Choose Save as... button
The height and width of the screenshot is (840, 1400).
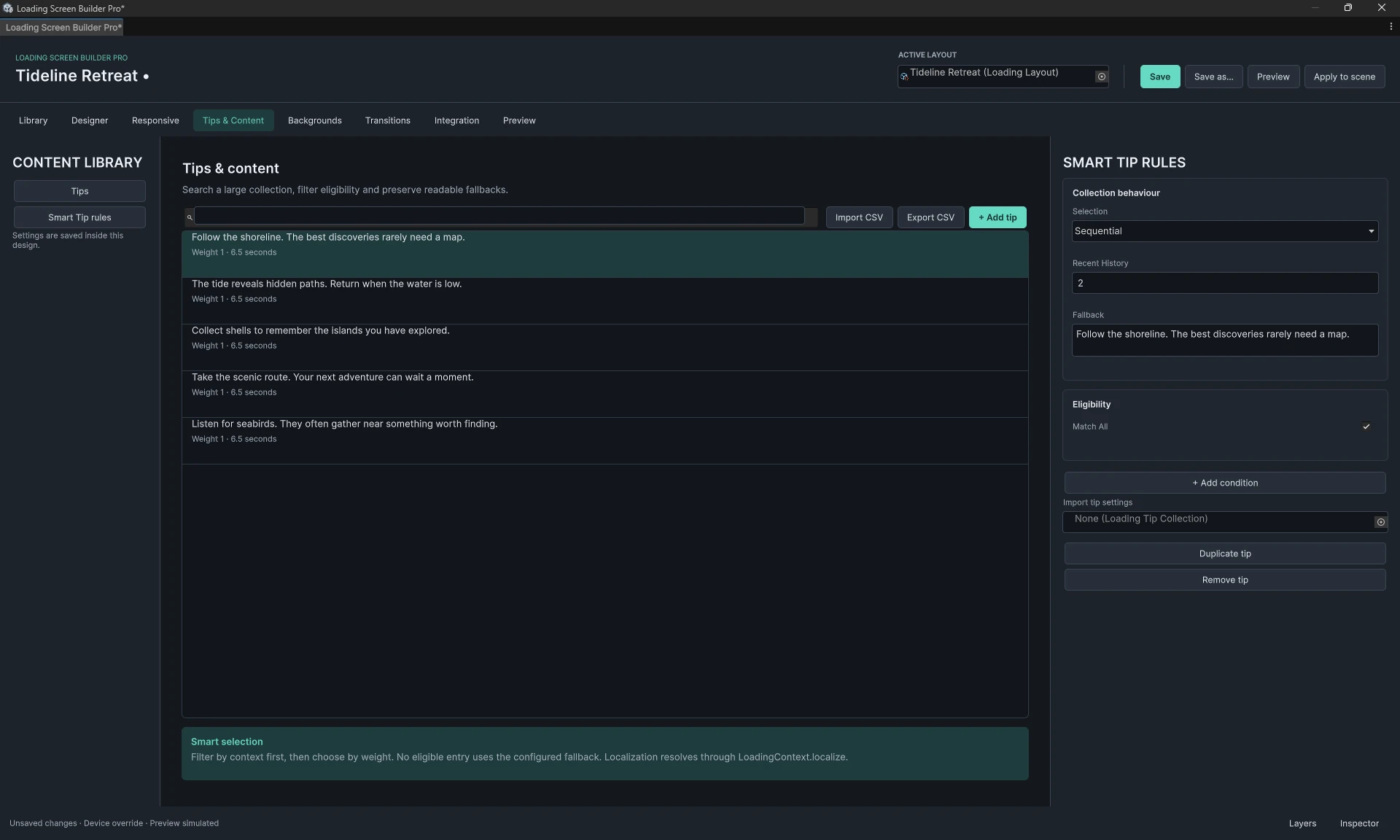(x=1213, y=77)
